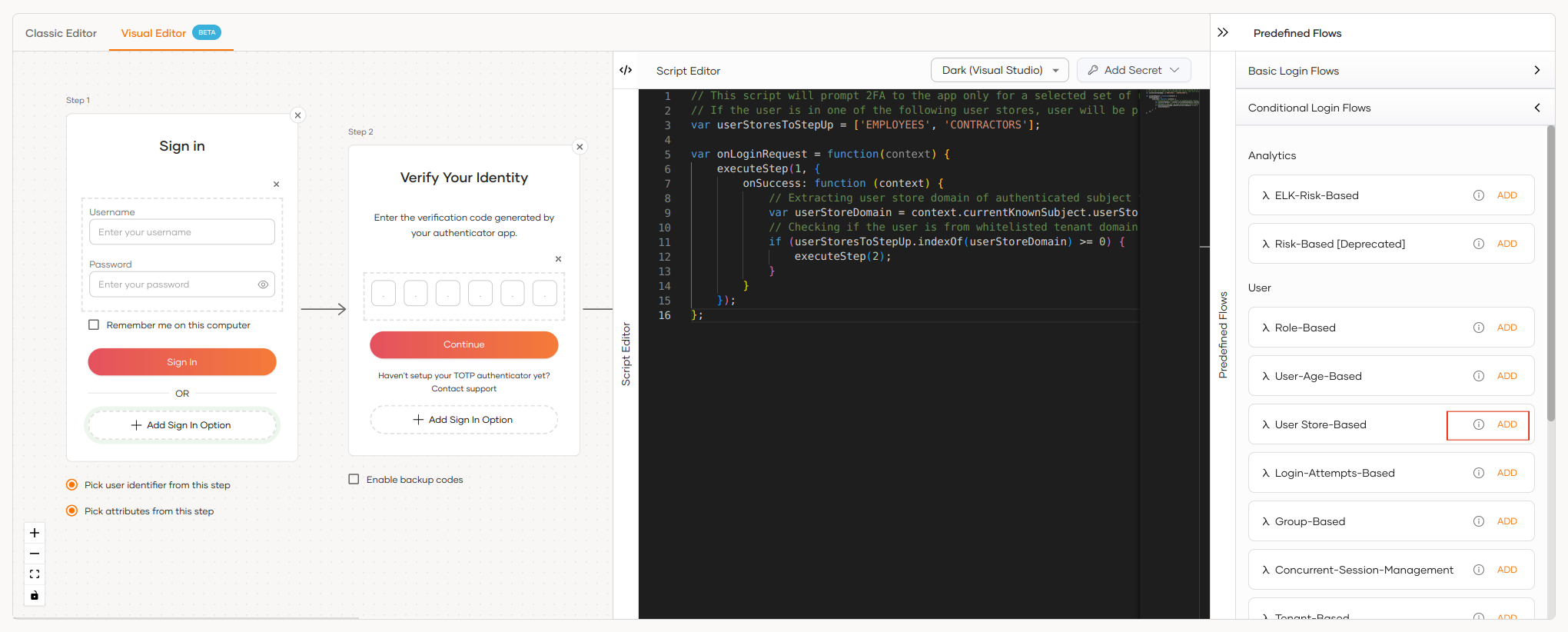Close the Step 1 Sign in card

pyautogui.click(x=298, y=115)
